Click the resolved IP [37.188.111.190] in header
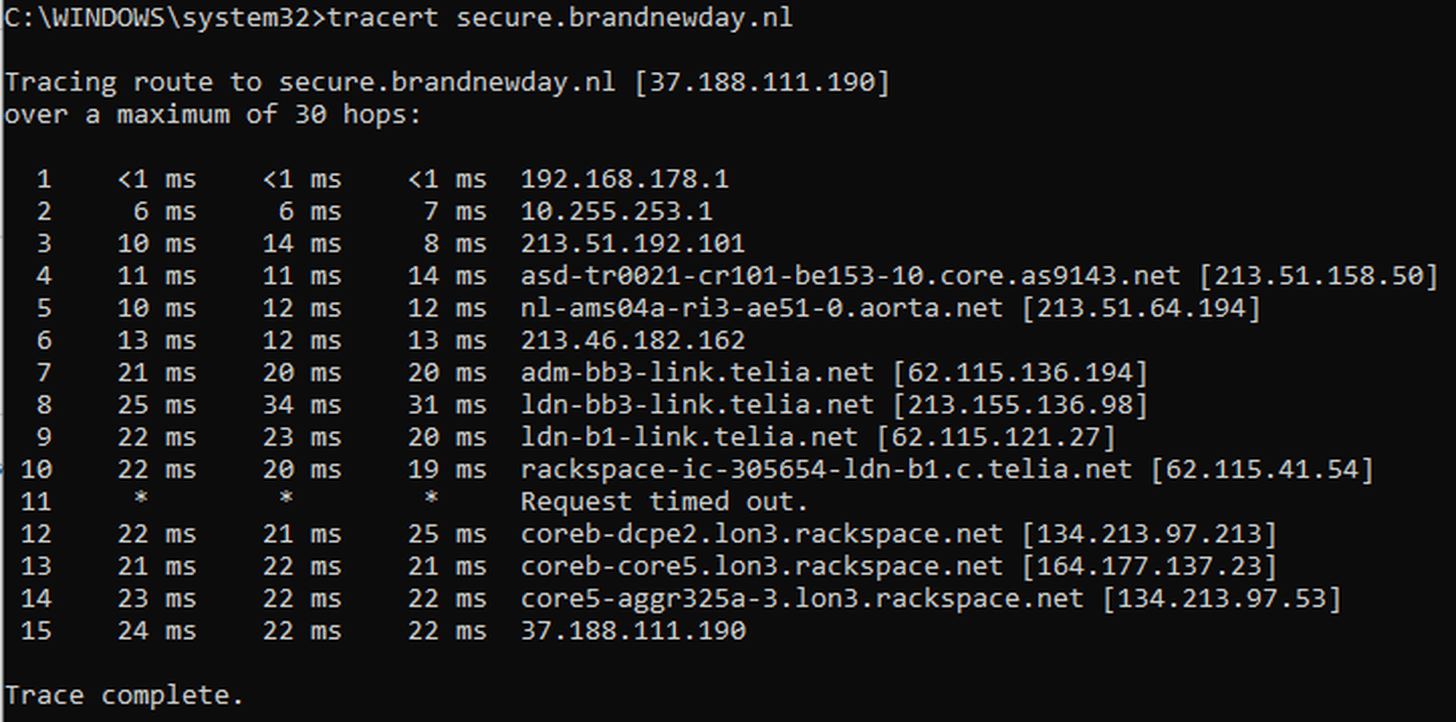1456x722 pixels. (x=762, y=83)
